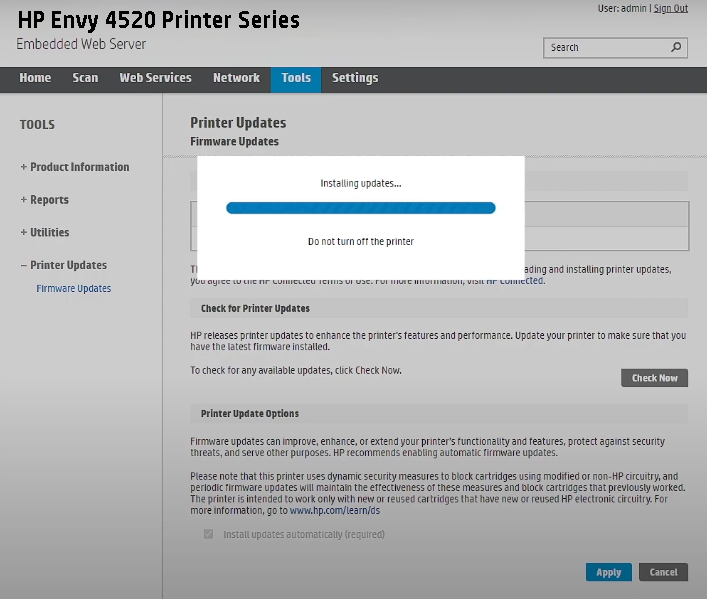The width and height of the screenshot is (707, 599).
Task: Sign out of the admin account
Action: [x=670, y=8]
